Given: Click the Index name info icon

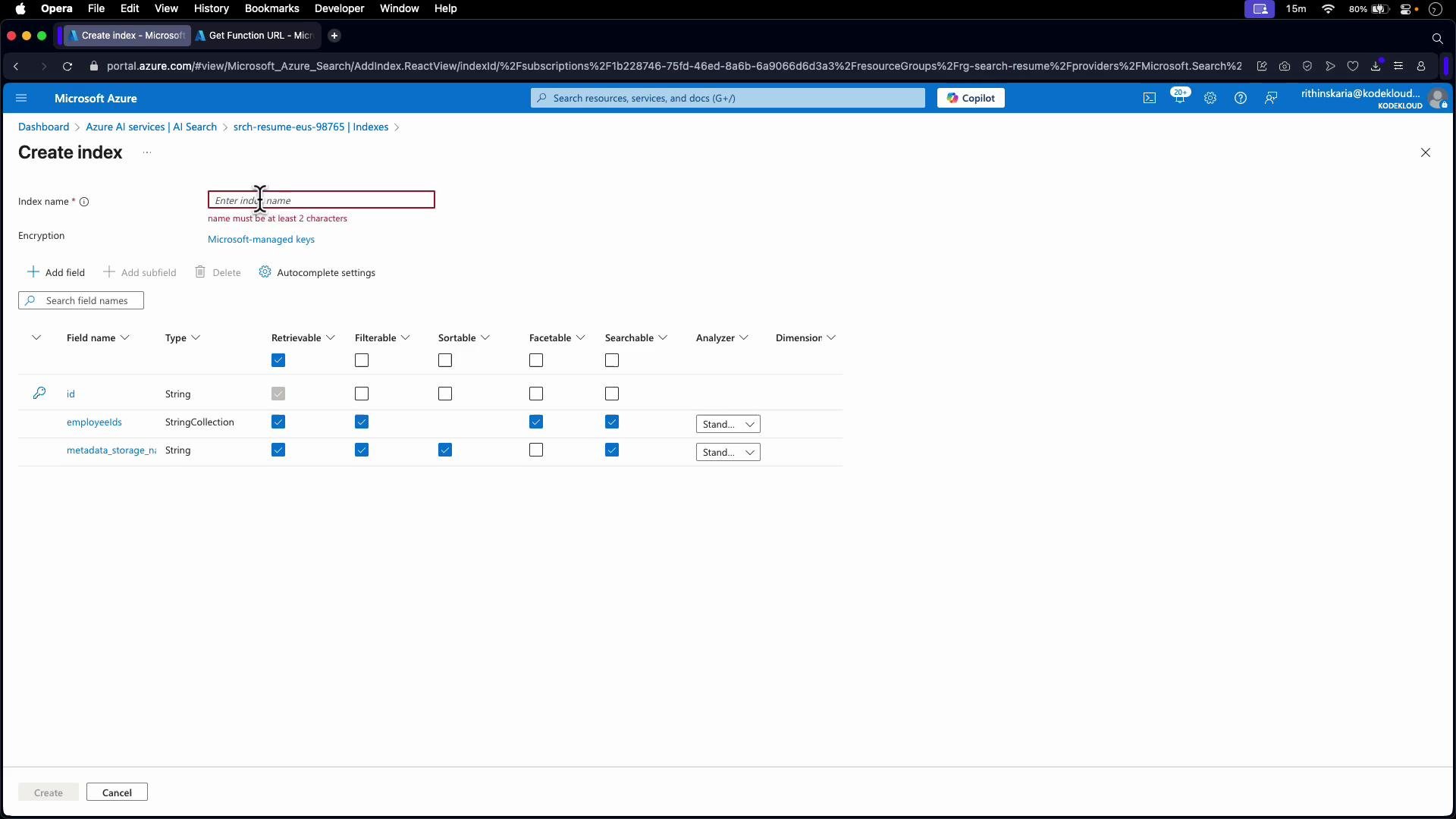Looking at the screenshot, I should coord(84,202).
